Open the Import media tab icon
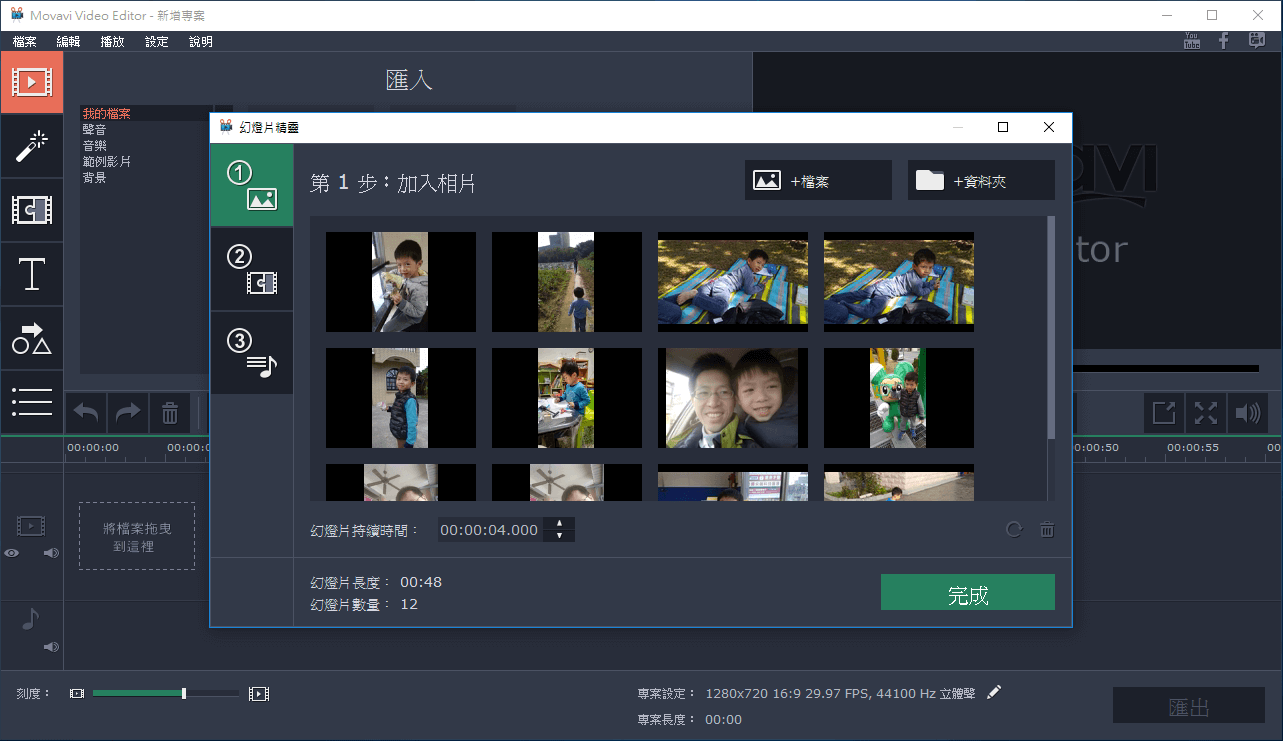Viewport: 1283px width, 741px height. tap(31, 82)
